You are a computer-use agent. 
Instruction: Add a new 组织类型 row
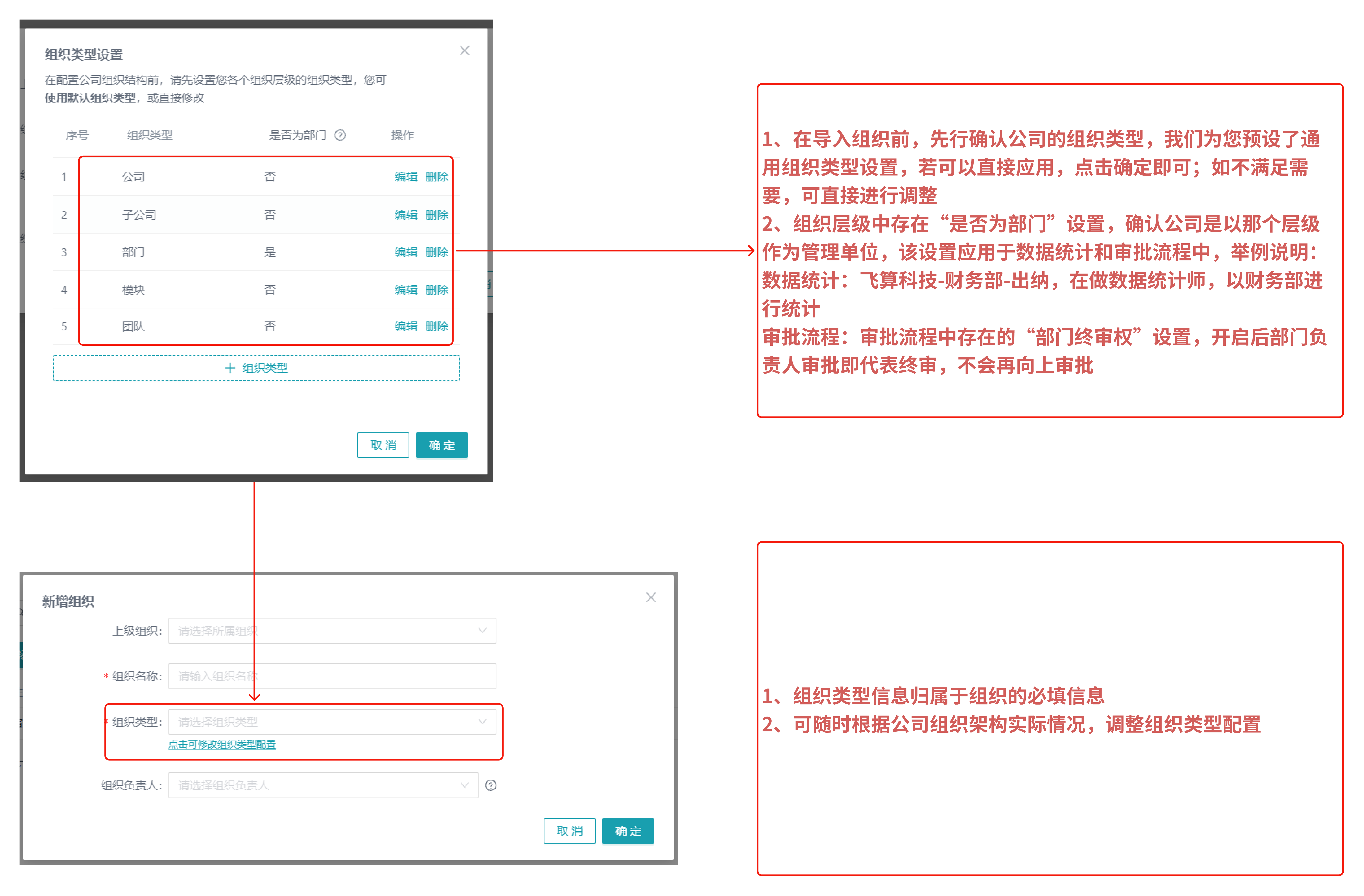tap(256, 367)
